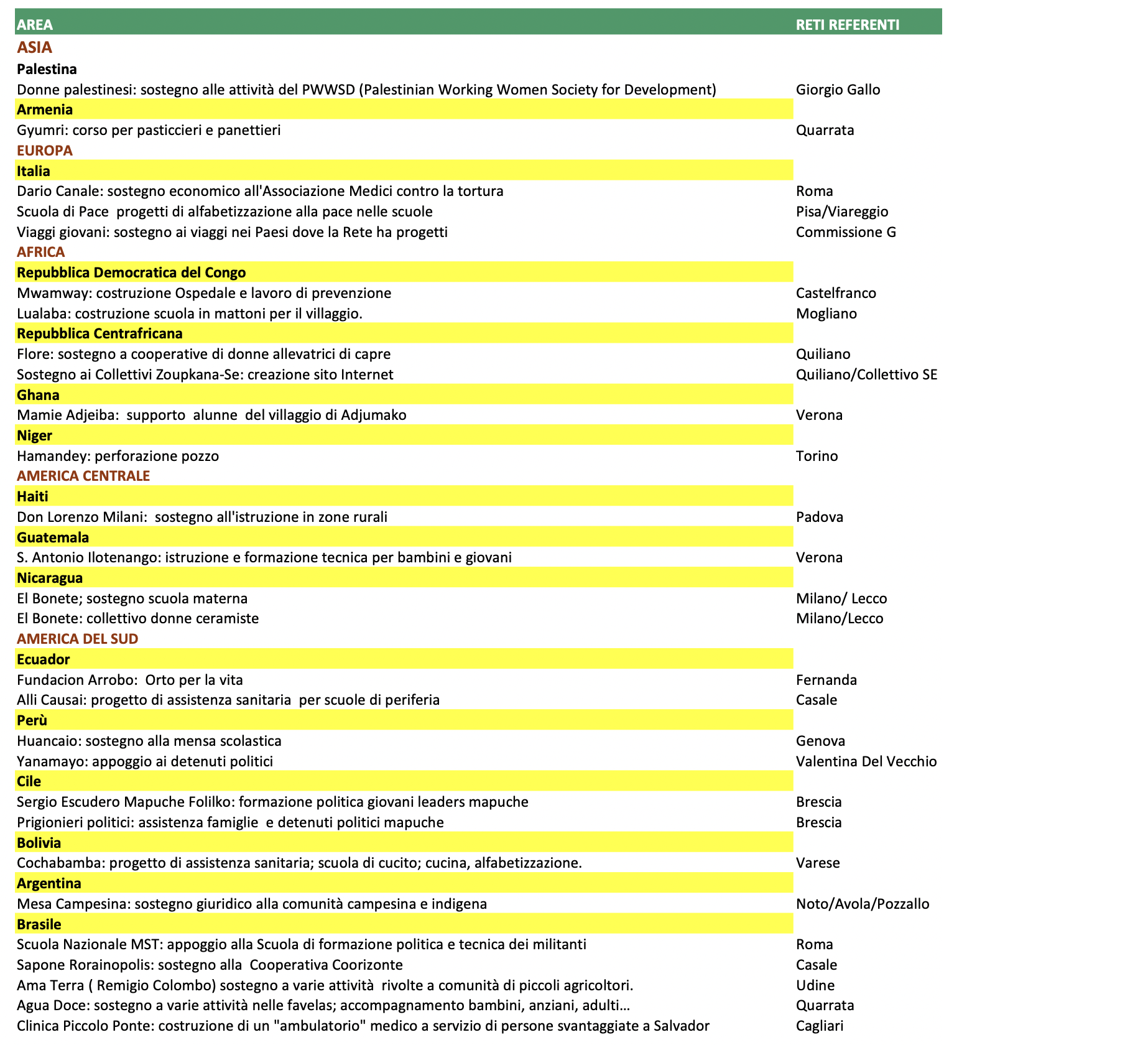1148x1045 pixels.
Task: Click the Scuola di Pace project cell
Action: point(225,211)
